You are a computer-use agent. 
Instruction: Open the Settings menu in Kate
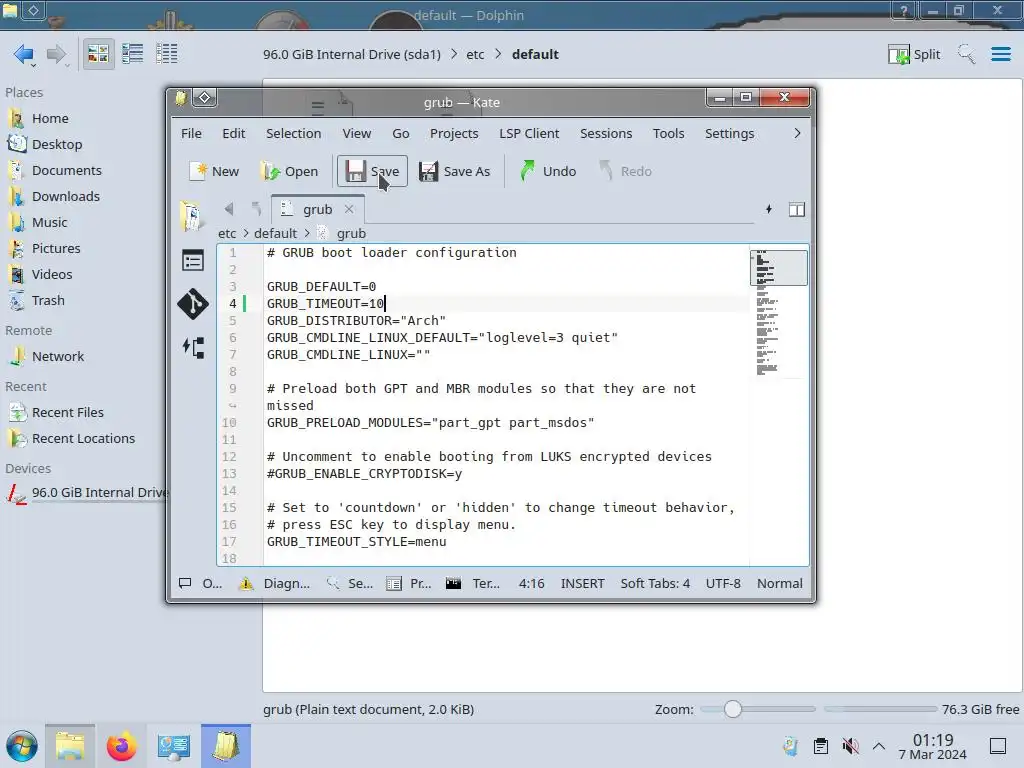(x=729, y=133)
